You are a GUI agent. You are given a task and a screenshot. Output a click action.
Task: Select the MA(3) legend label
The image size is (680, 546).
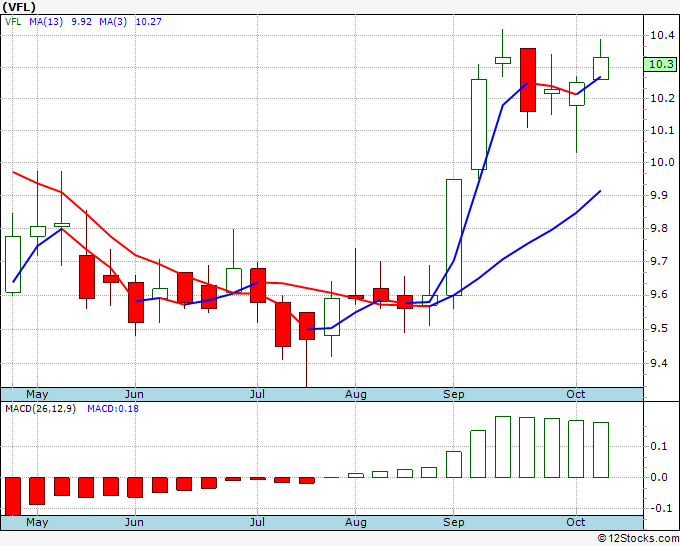click(x=113, y=21)
